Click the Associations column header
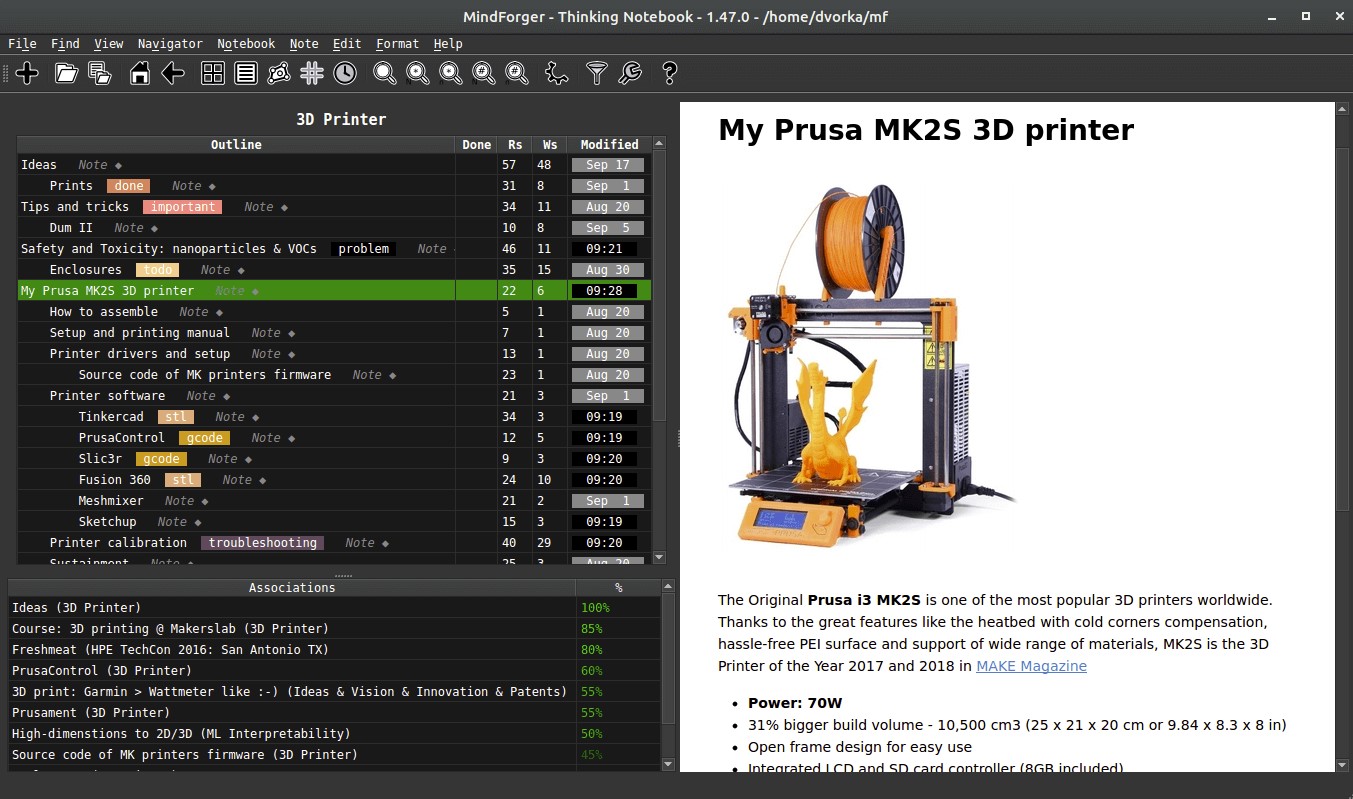This screenshot has height=799, width=1353. [292, 588]
